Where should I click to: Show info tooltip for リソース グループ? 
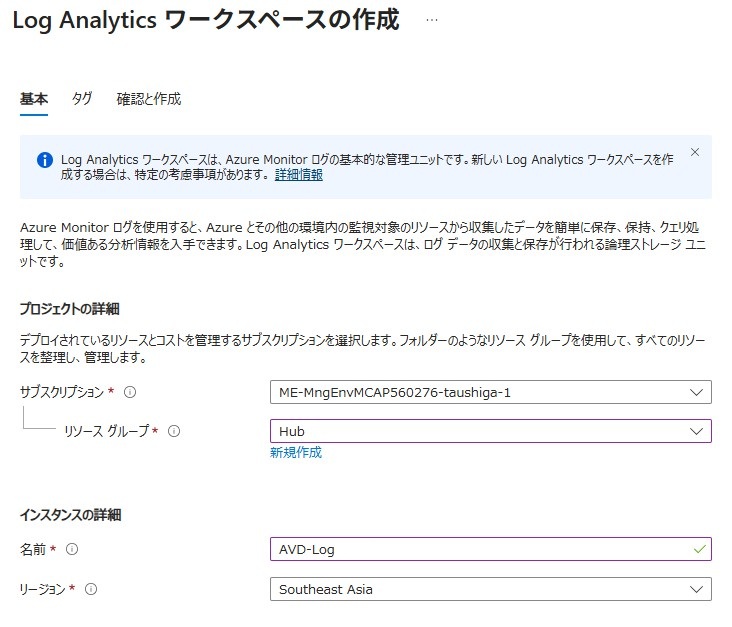(174, 431)
